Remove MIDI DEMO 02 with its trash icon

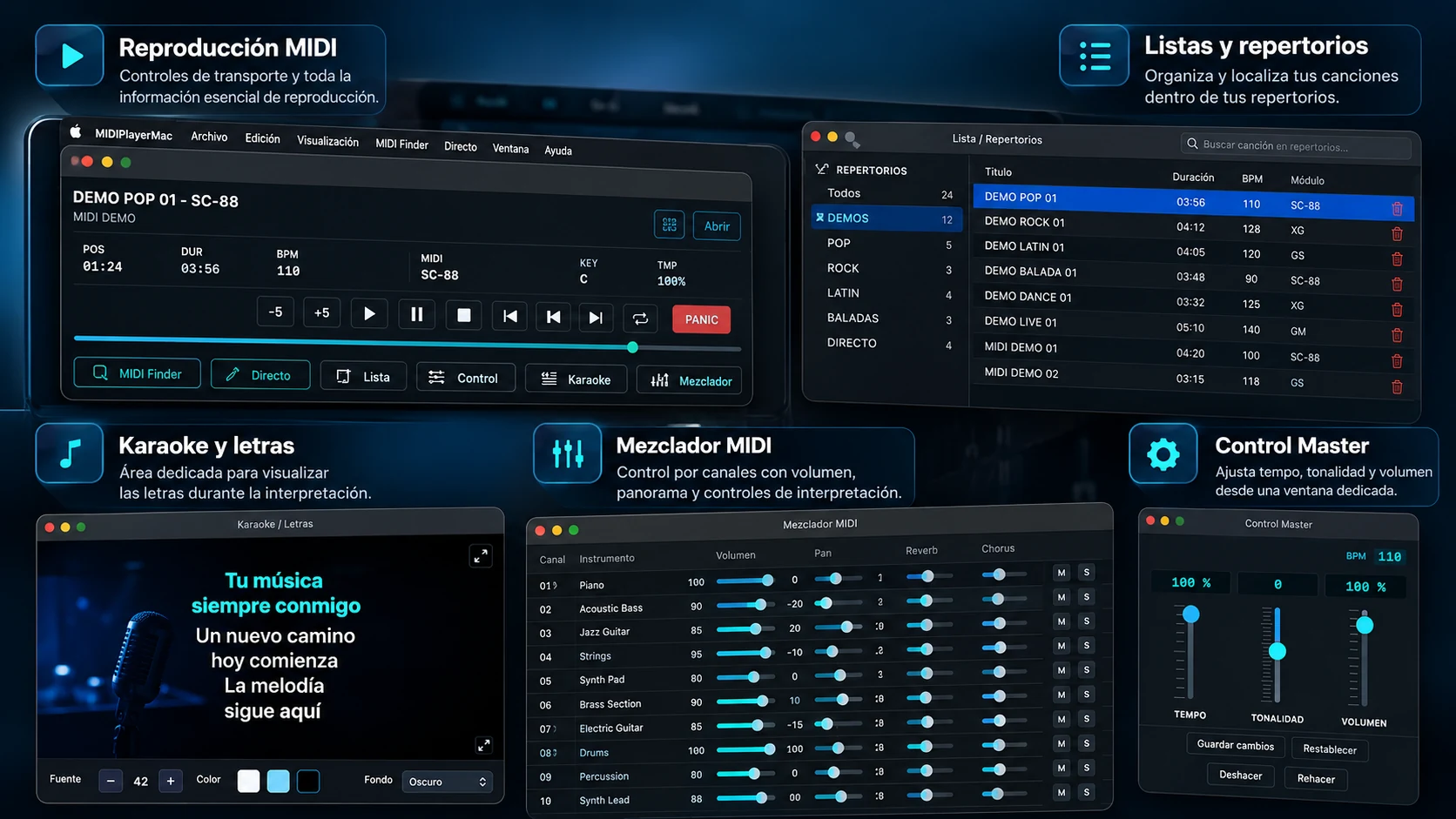coord(1397,387)
